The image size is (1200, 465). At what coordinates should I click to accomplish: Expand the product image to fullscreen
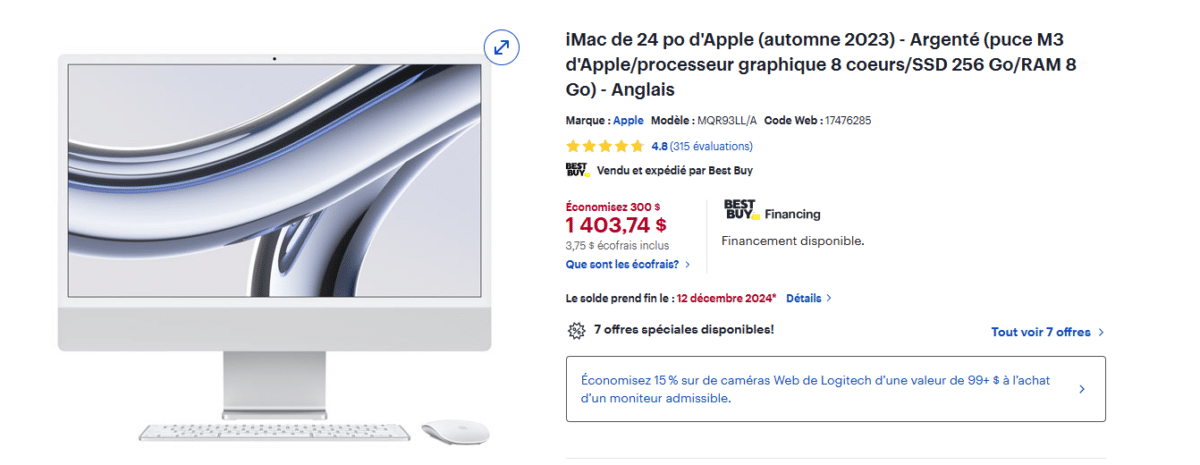click(501, 47)
